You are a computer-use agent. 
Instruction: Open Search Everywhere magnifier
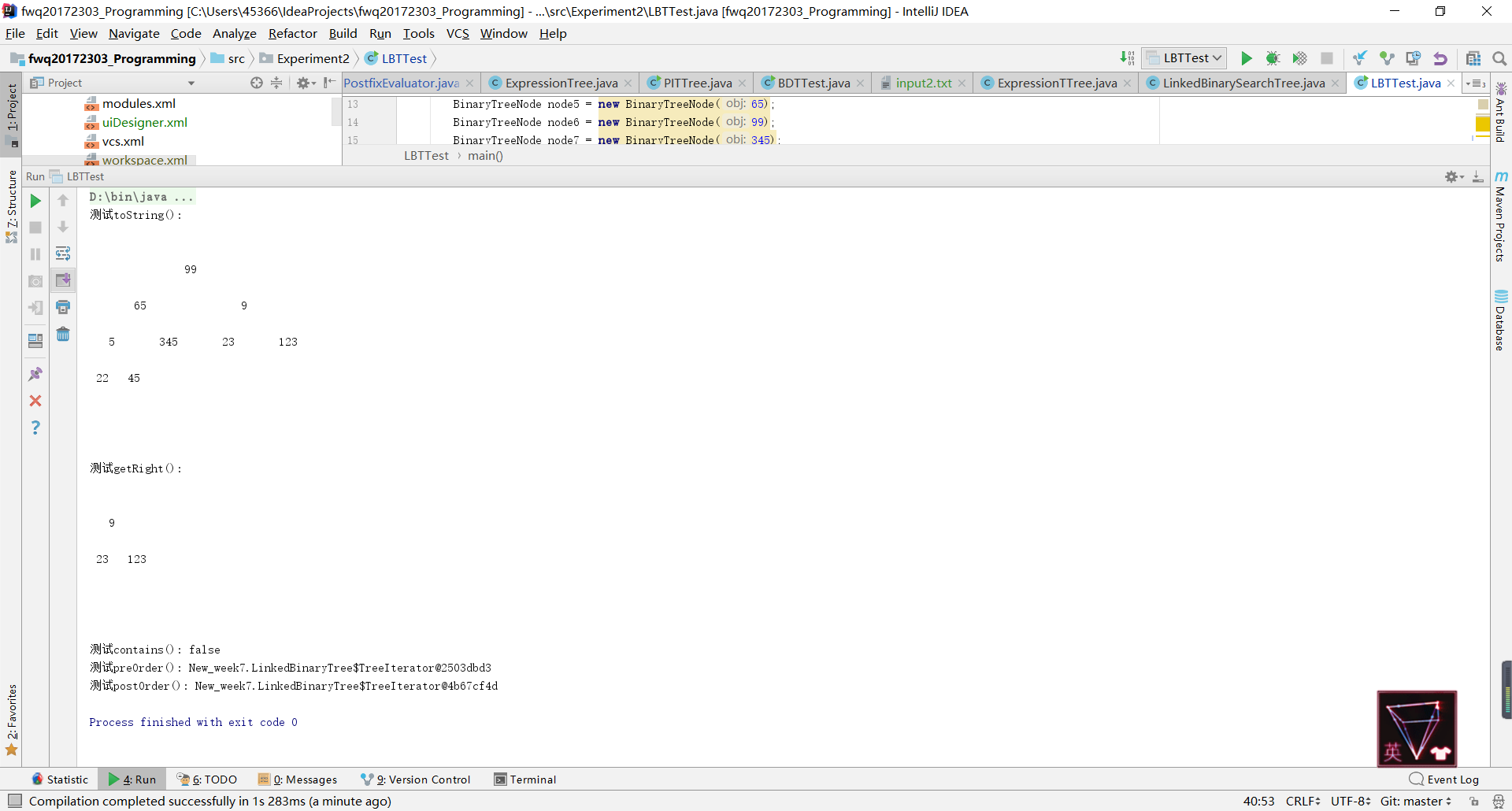[x=1499, y=58]
